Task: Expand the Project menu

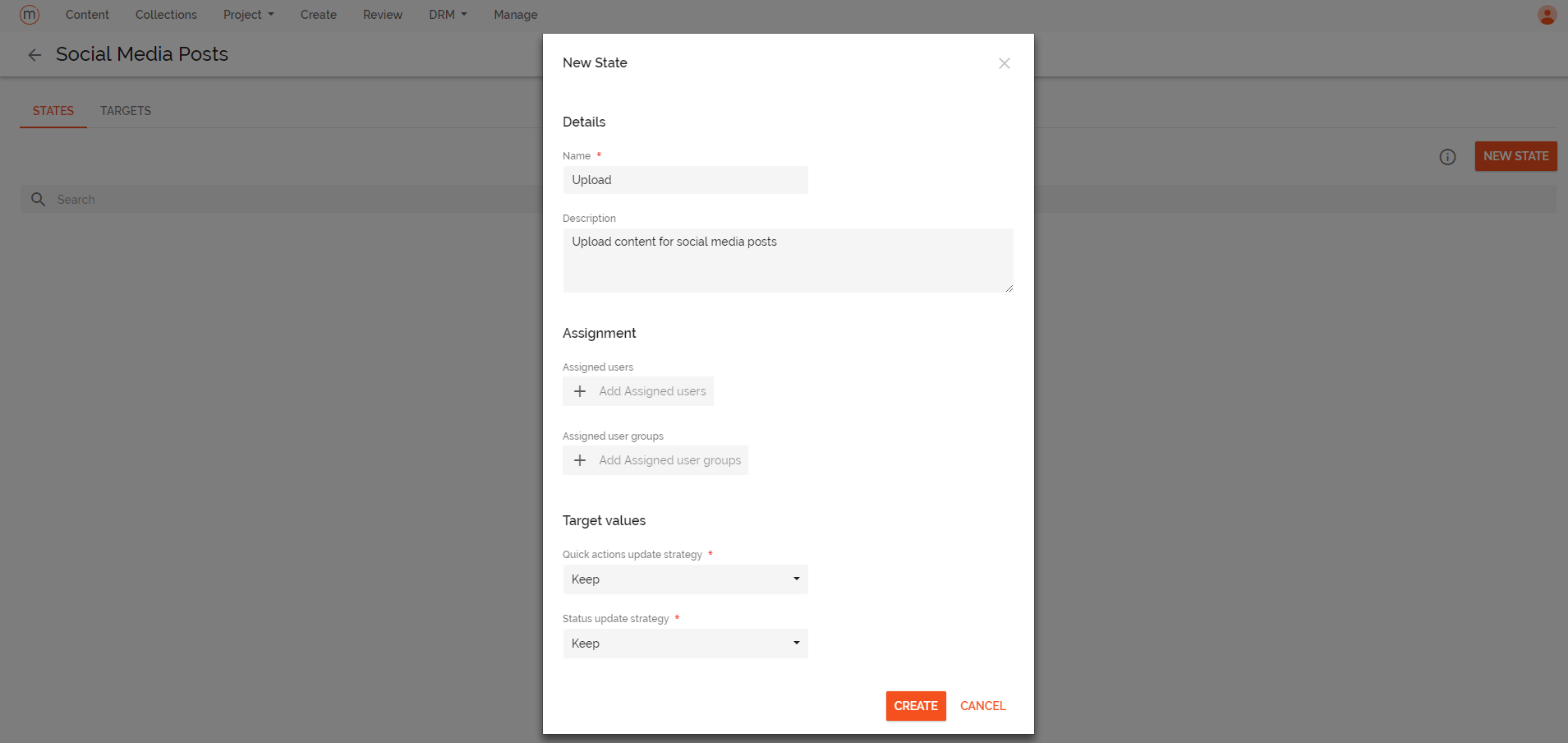Action: [248, 15]
